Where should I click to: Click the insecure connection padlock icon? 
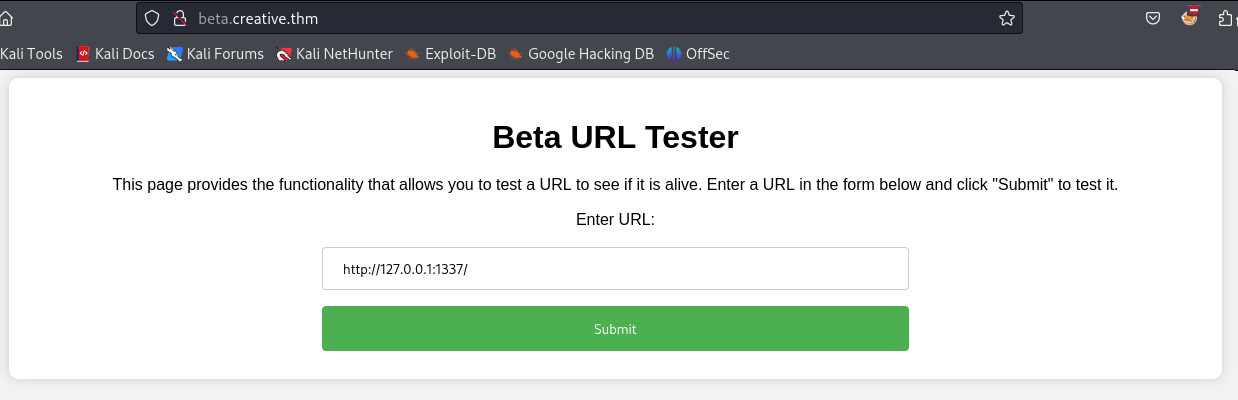pyautogui.click(x=180, y=18)
